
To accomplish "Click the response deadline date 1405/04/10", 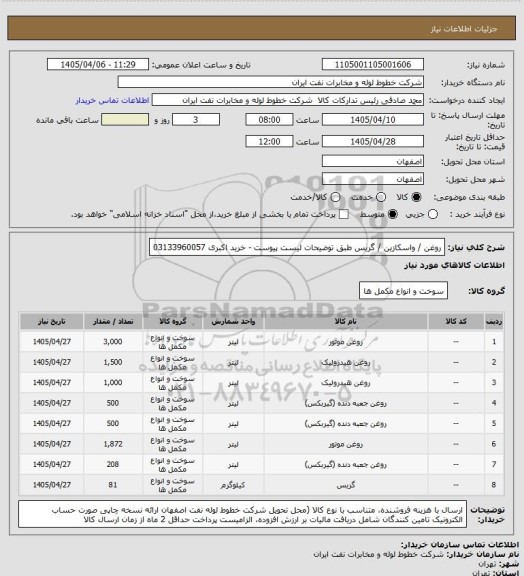I will 373,120.
